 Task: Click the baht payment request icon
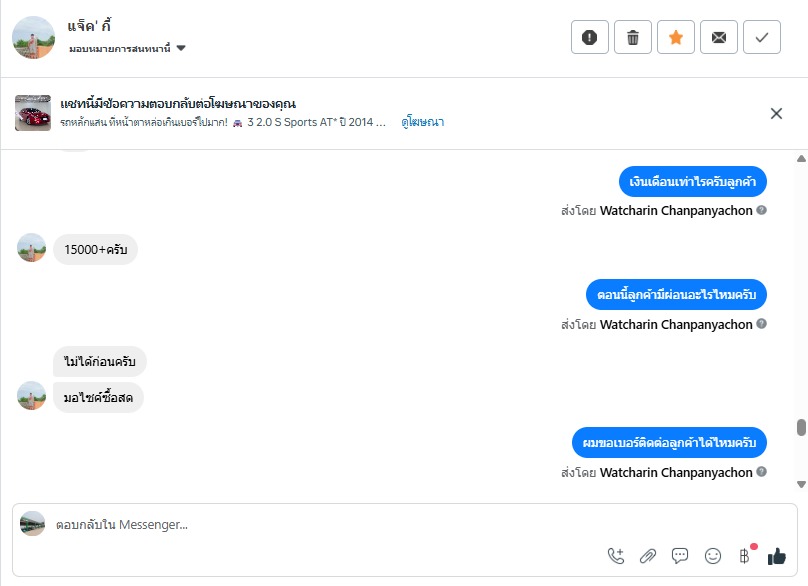point(744,555)
